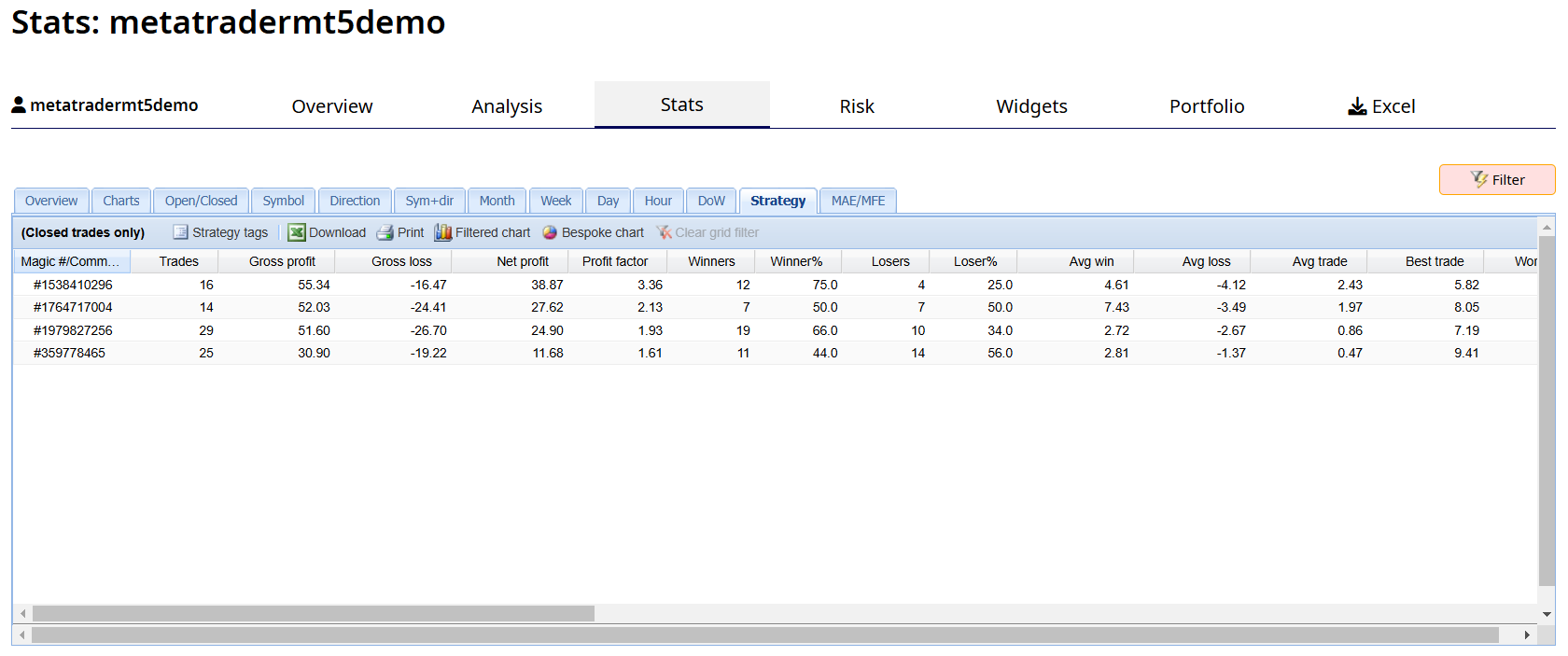Image resolution: width=1568 pixels, height=656 pixels.
Task: Open the Hour sub-tab
Action: [658, 201]
